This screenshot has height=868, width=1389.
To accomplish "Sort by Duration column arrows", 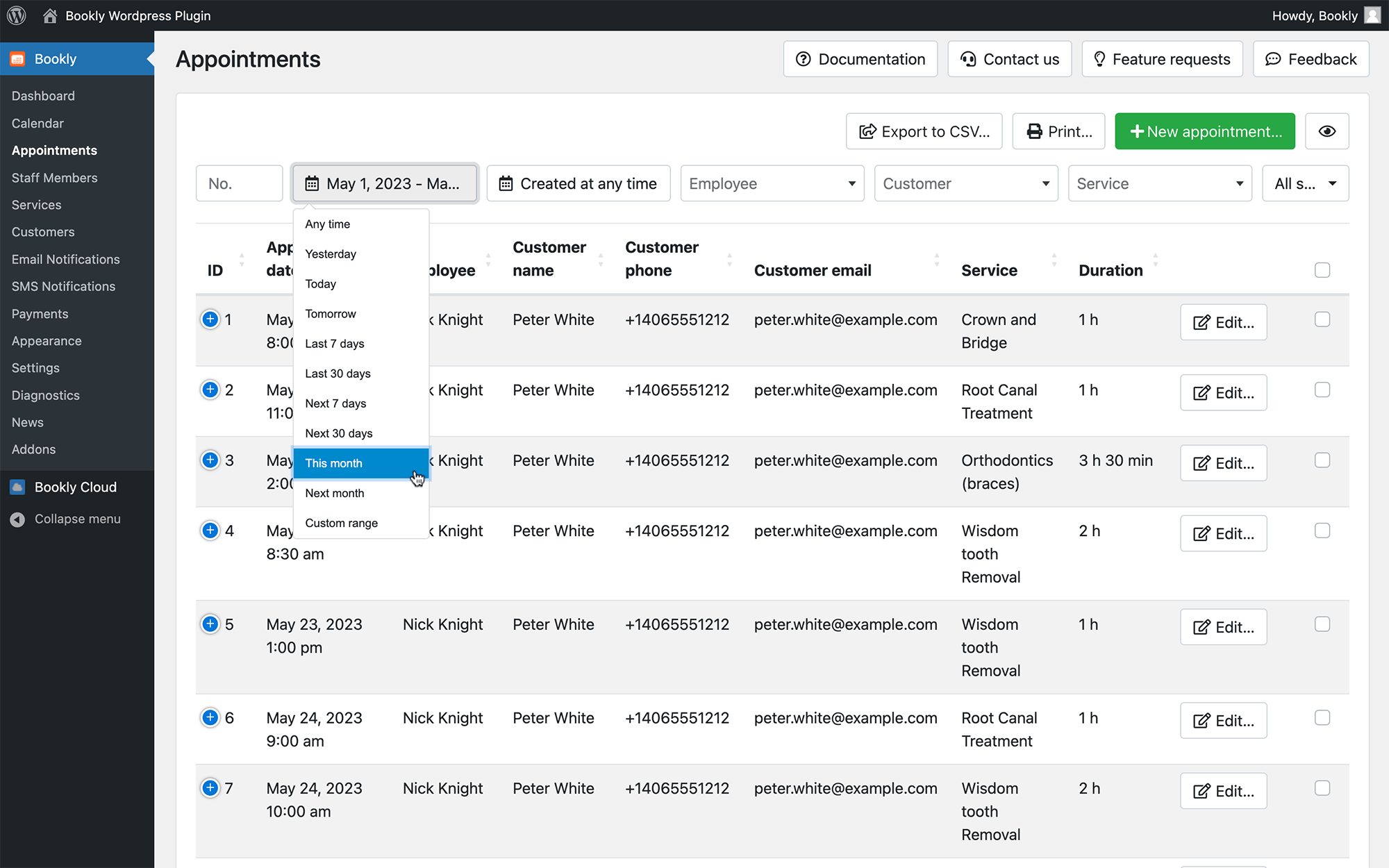I will coord(1156,260).
